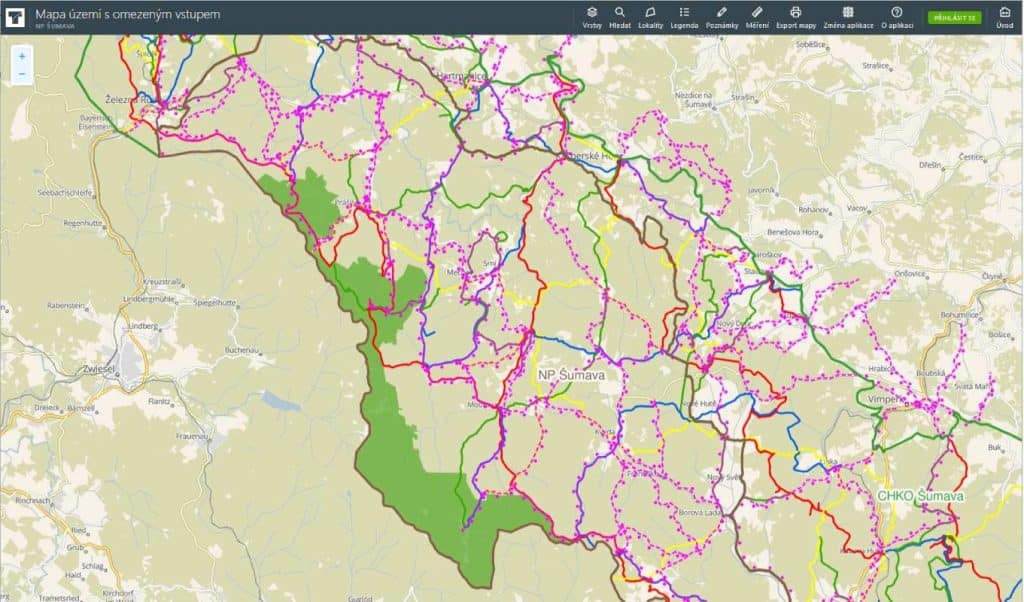The height and width of the screenshot is (602, 1024).
Task: Show the map Legenda
Action: (x=684, y=16)
